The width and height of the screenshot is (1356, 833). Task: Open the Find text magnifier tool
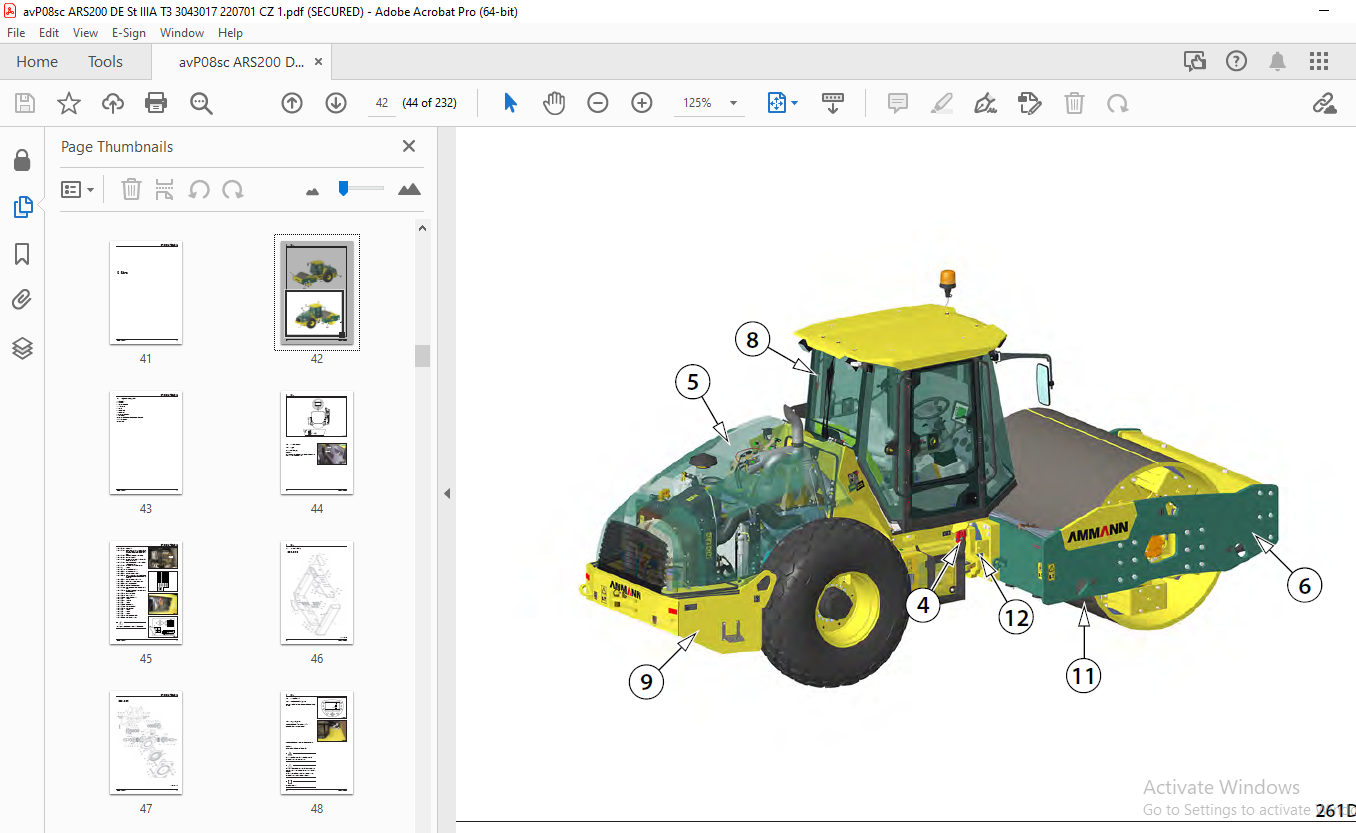click(201, 103)
